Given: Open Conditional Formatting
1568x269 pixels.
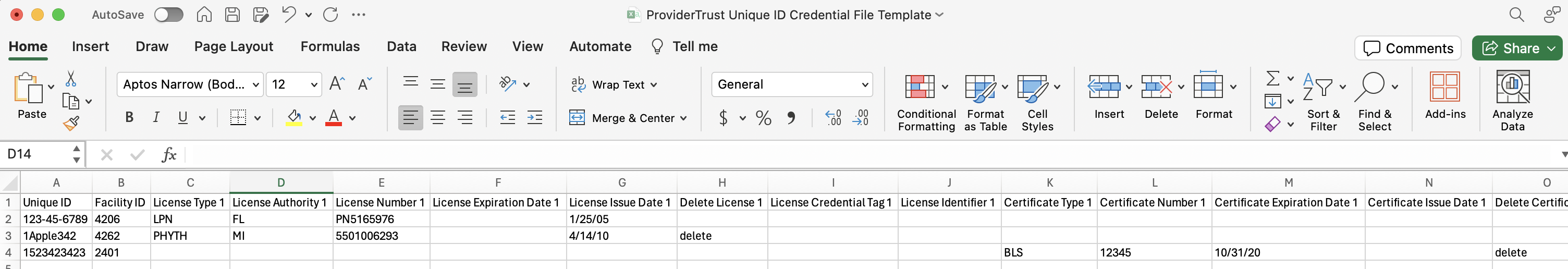Looking at the screenshot, I should (x=926, y=102).
